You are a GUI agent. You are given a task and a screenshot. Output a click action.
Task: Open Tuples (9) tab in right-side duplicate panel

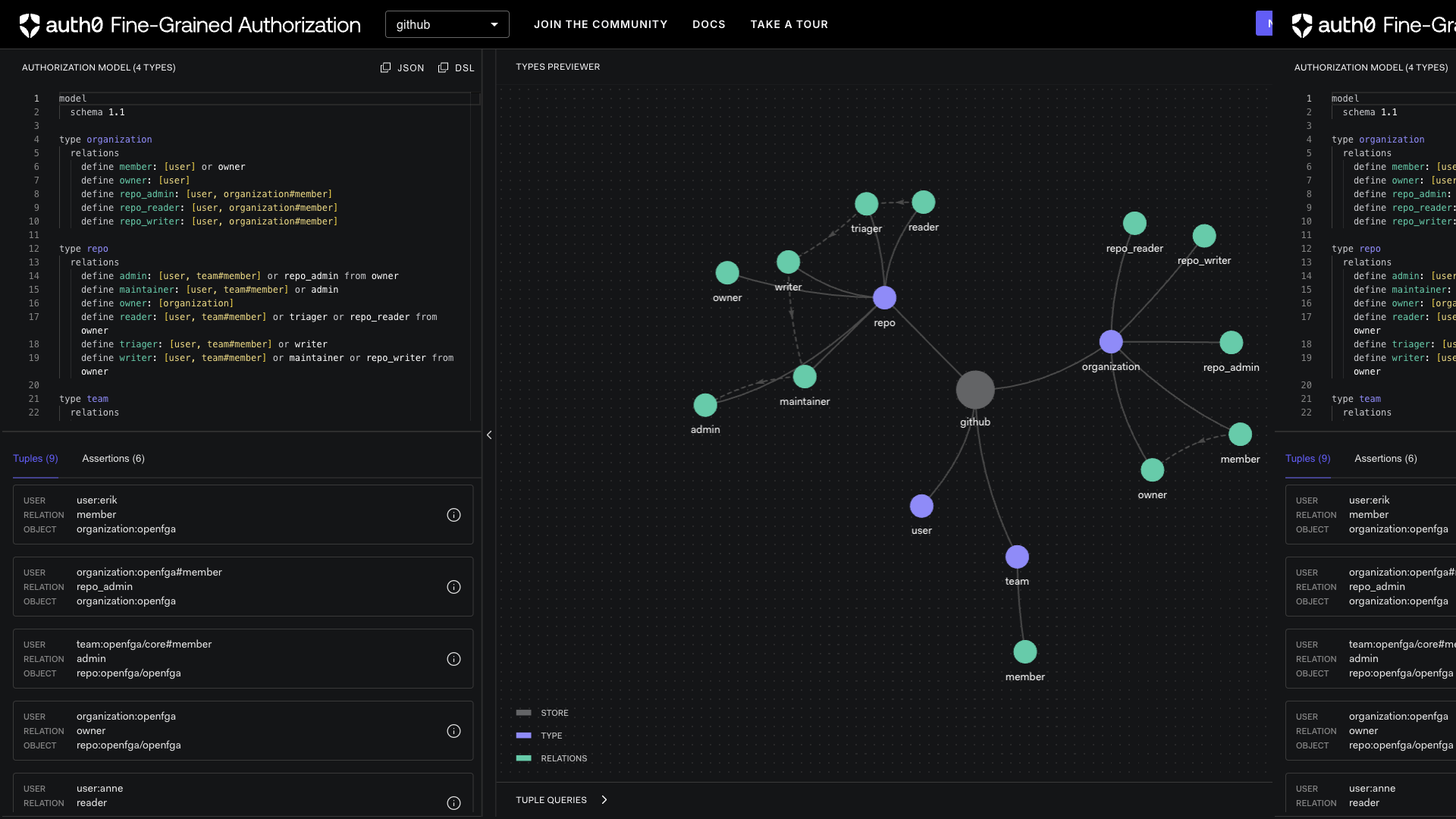(x=1308, y=459)
